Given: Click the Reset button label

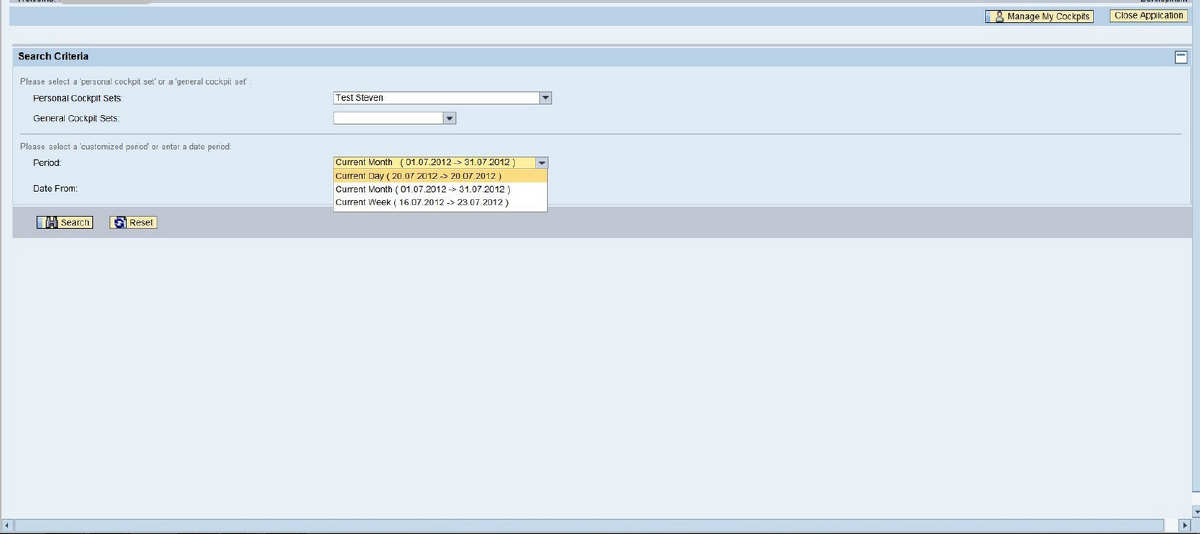Looking at the screenshot, I should point(141,222).
